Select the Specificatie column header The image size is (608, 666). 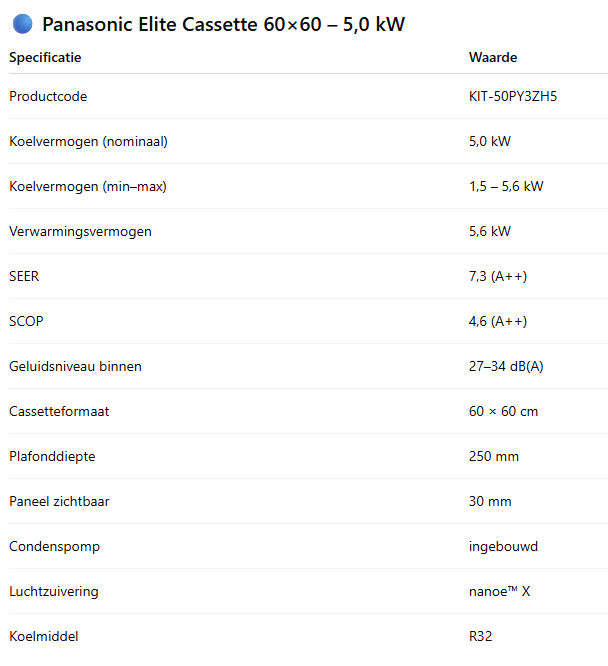(45, 57)
